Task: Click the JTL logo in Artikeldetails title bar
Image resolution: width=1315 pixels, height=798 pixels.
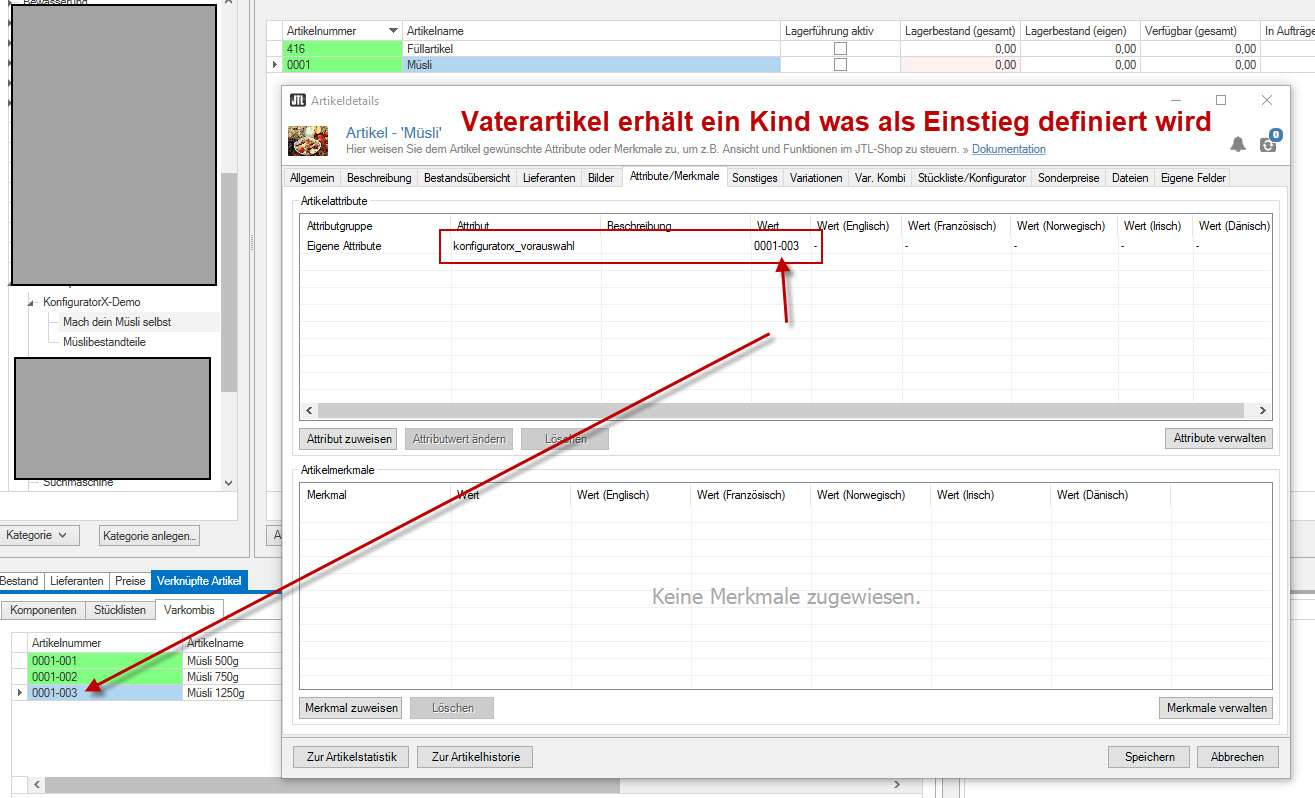Action: pyautogui.click(x=297, y=100)
